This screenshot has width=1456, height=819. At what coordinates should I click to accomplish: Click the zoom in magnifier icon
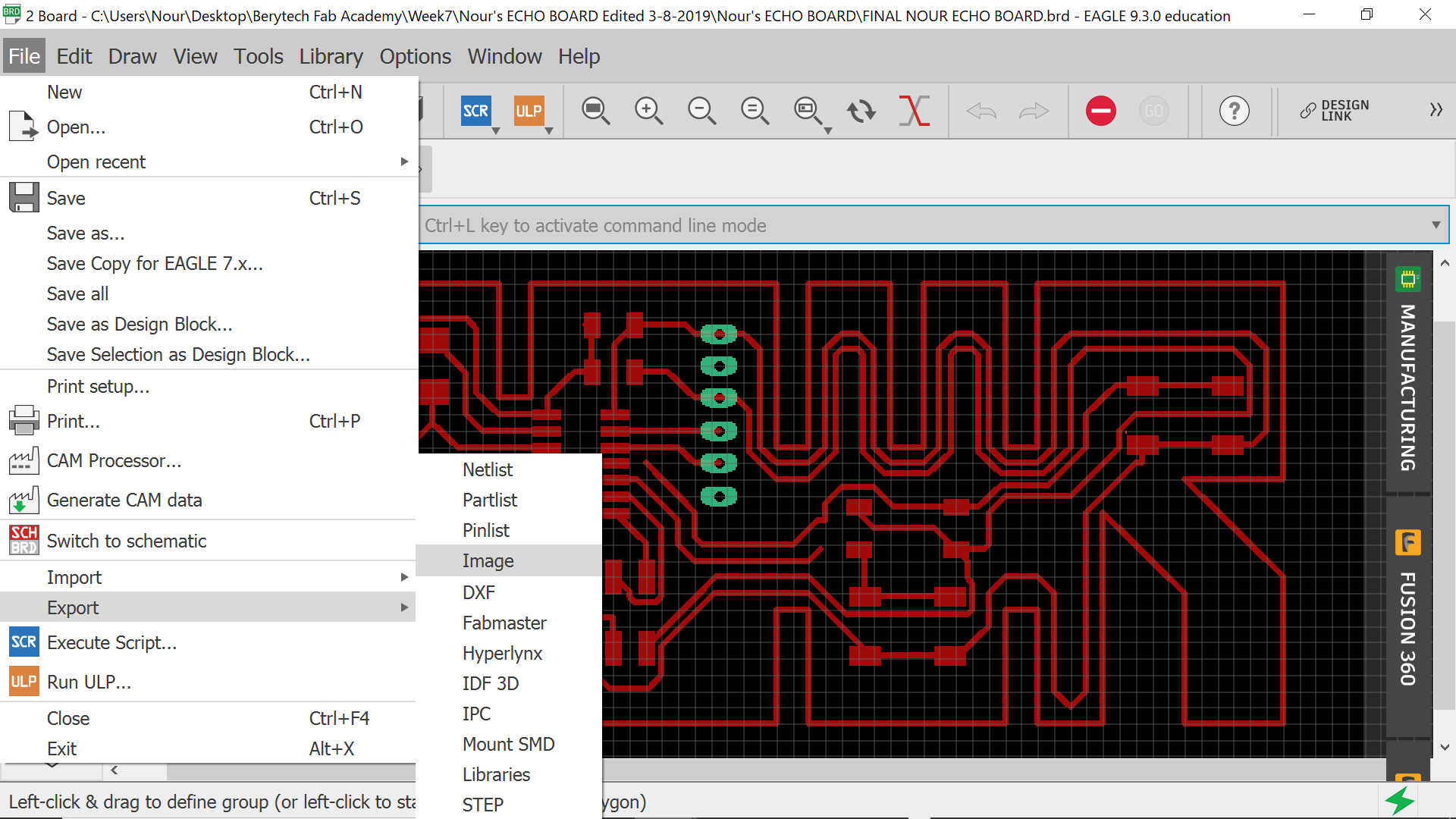648,111
